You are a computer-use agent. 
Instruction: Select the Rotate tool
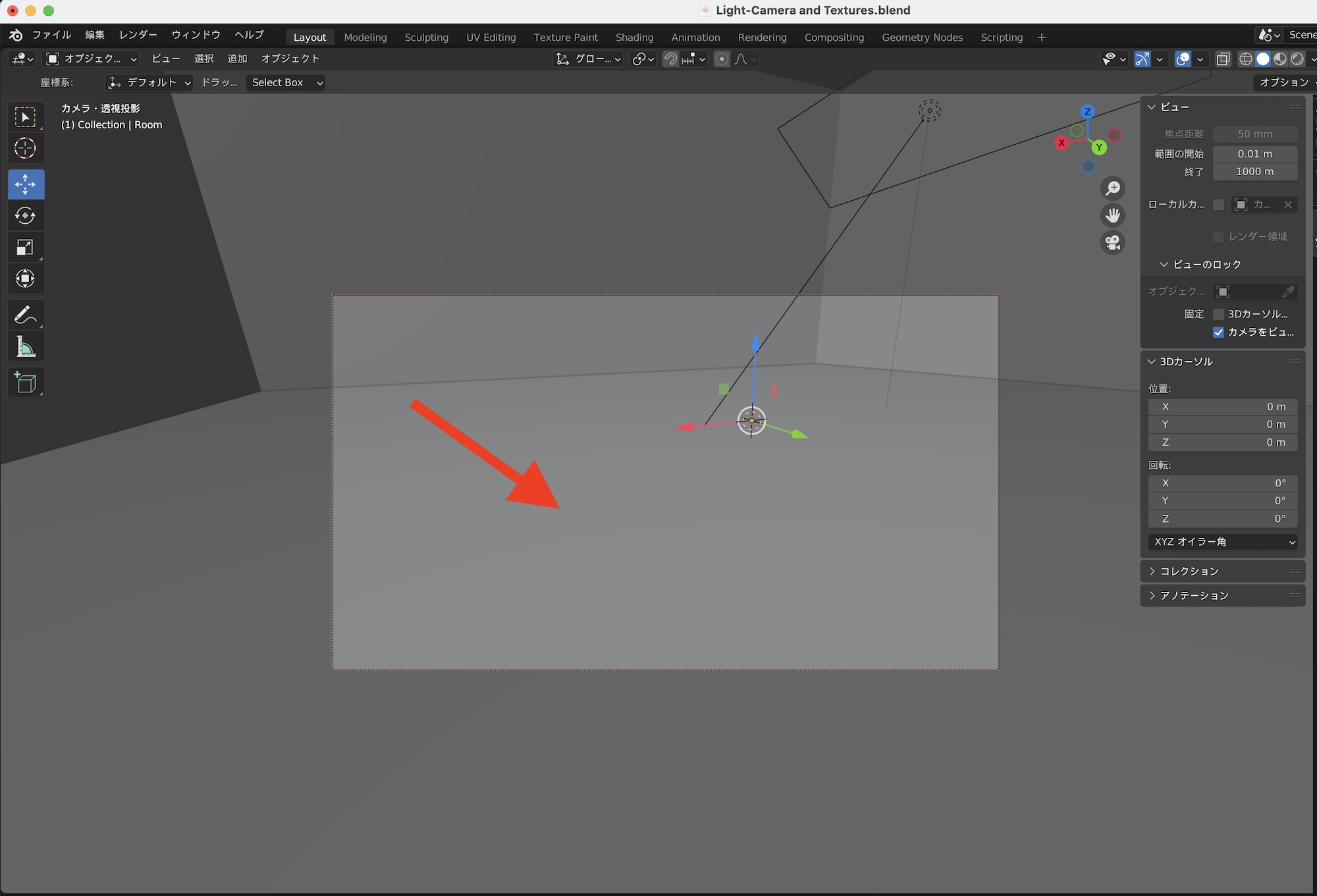[26, 215]
